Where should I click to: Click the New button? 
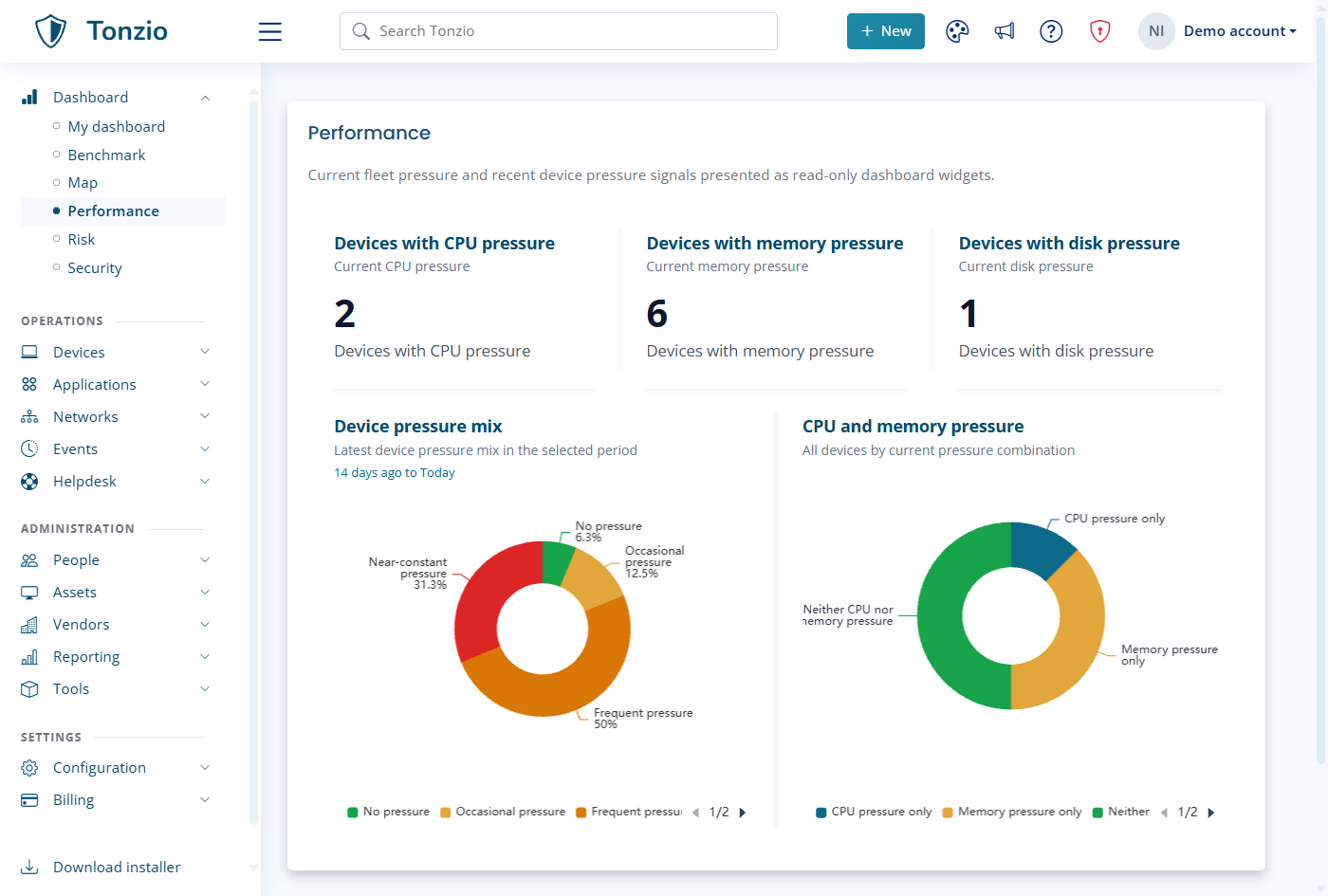tap(886, 31)
